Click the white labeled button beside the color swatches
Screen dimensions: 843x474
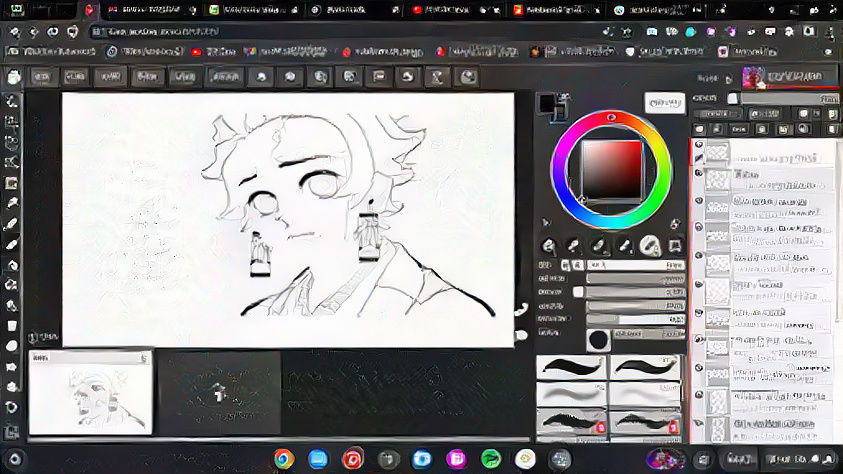(x=665, y=103)
